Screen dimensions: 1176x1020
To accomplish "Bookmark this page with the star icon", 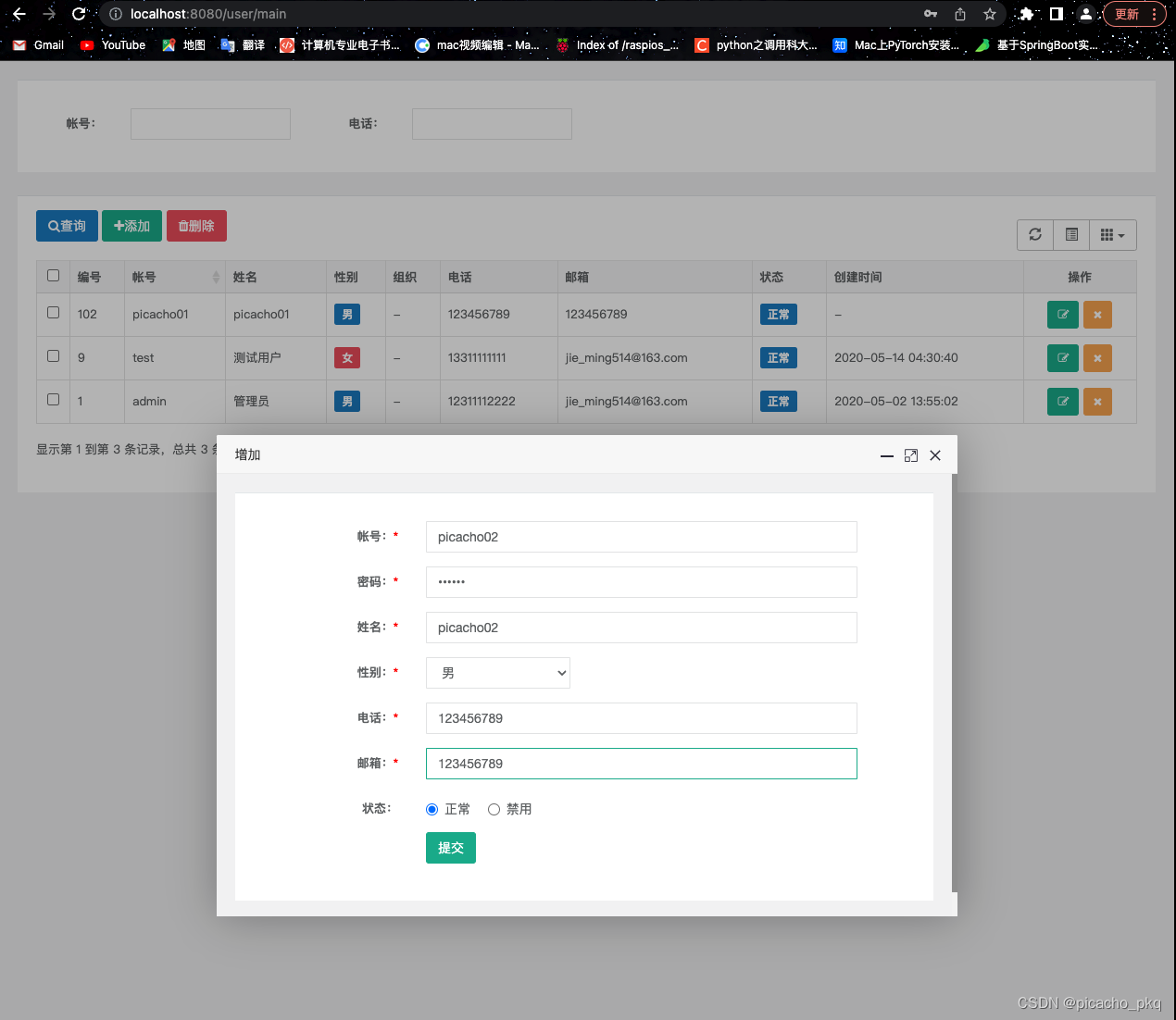I will (x=990, y=14).
